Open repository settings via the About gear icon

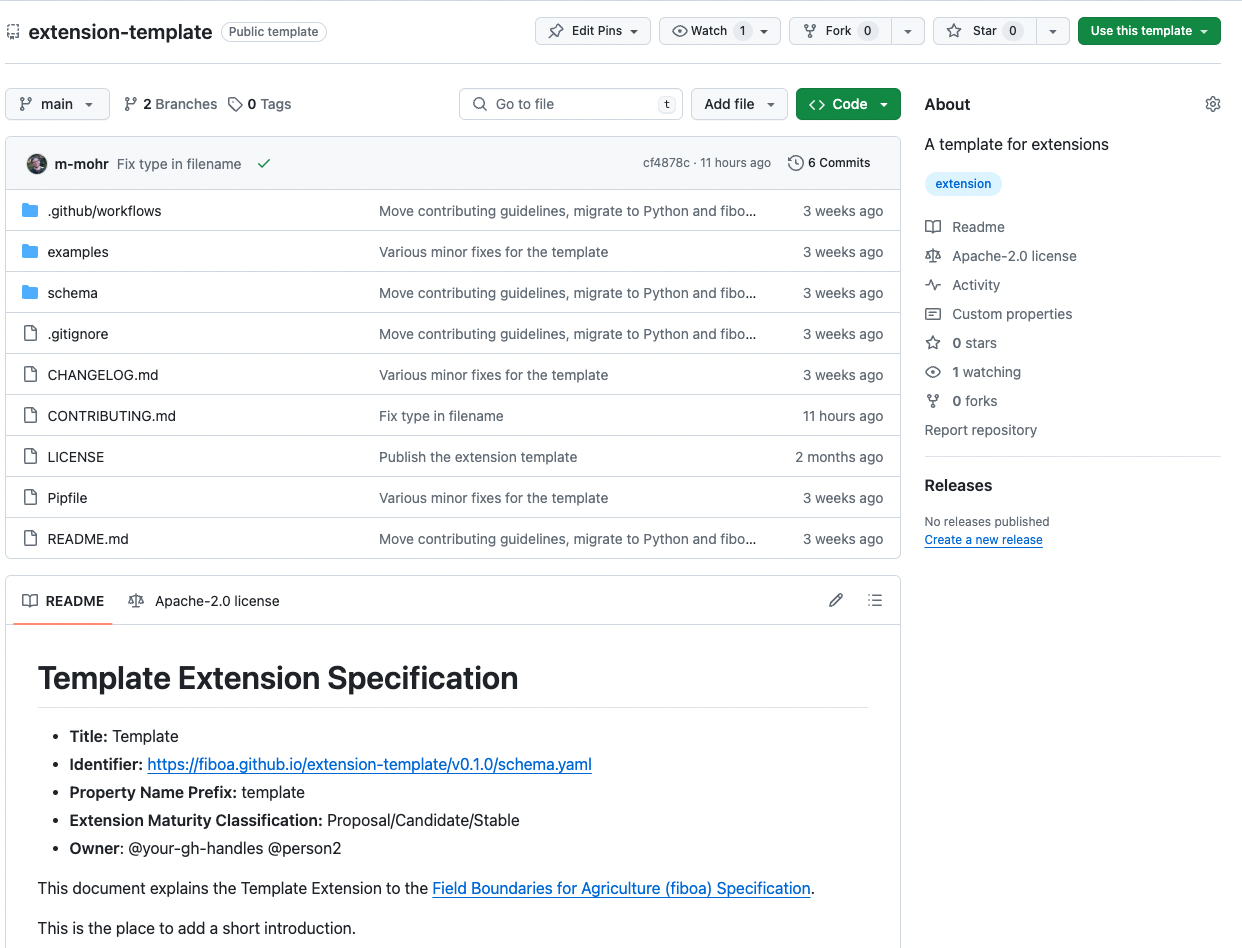click(1212, 103)
